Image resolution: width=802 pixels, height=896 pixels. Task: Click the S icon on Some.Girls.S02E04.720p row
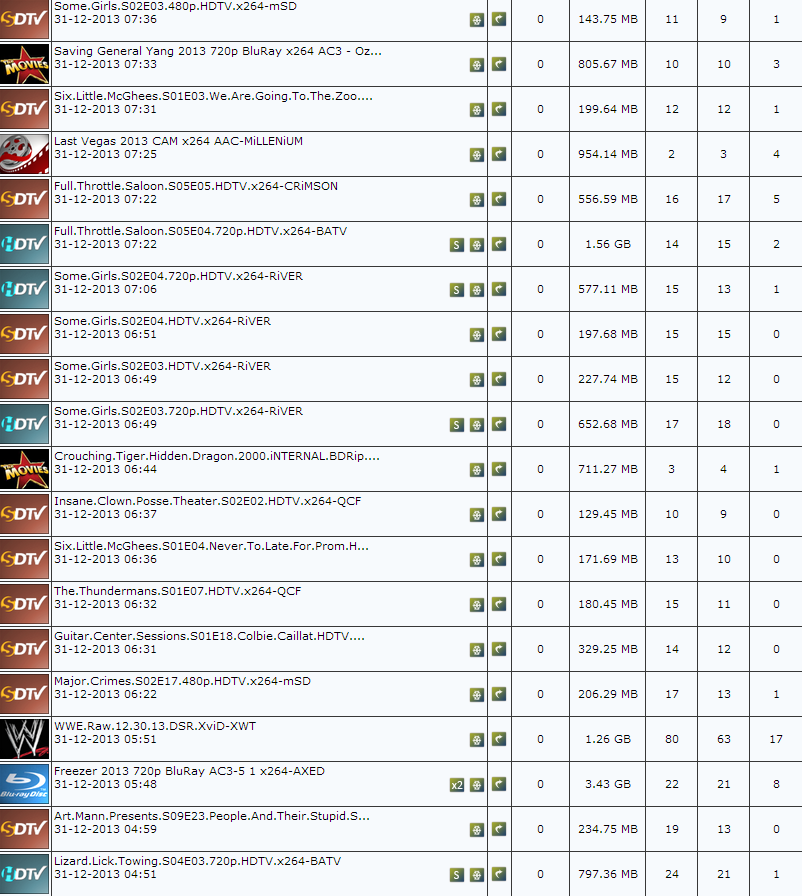click(x=456, y=290)
